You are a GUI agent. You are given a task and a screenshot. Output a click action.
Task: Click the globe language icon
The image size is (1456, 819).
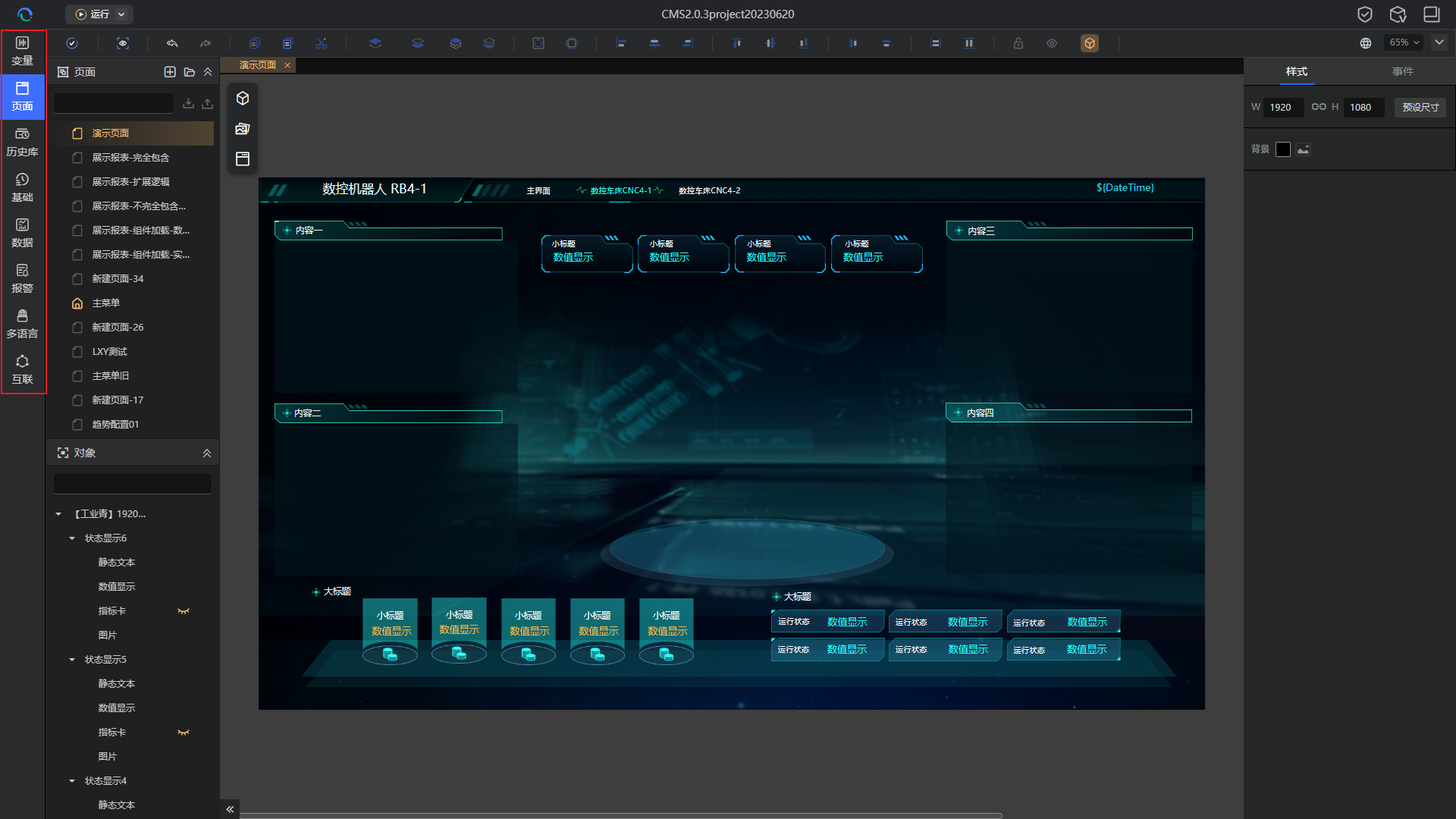tap(1366, 43)
